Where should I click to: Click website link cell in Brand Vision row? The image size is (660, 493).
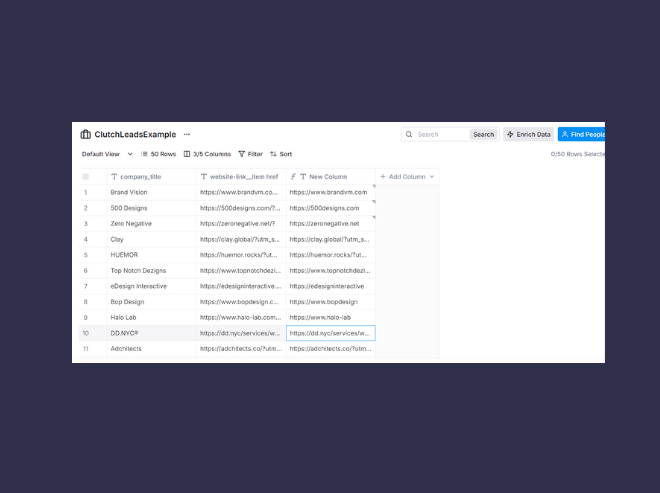[241, 192]
